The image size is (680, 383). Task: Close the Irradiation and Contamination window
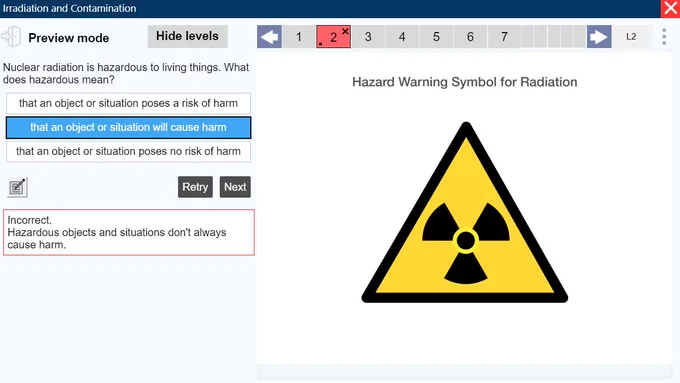(x=670, y=9)
